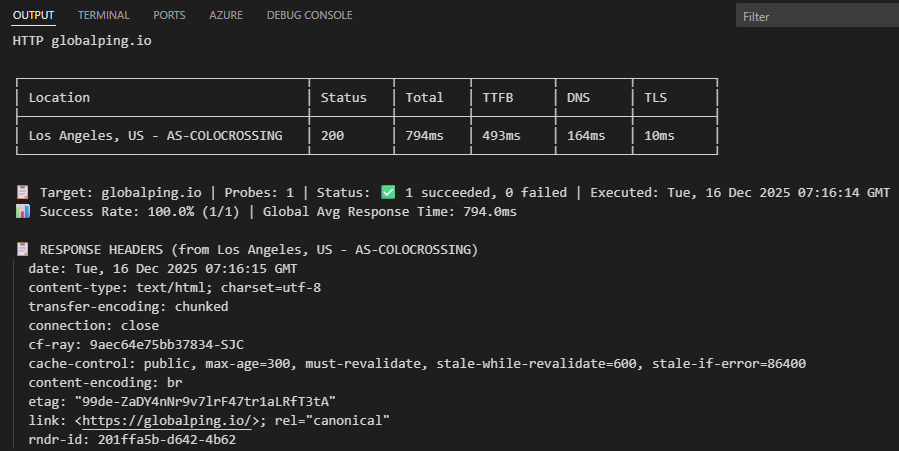Click the cache-control header line
This screenshot has height=451, width=899.
pyautogui.click(x=417, y=363)
